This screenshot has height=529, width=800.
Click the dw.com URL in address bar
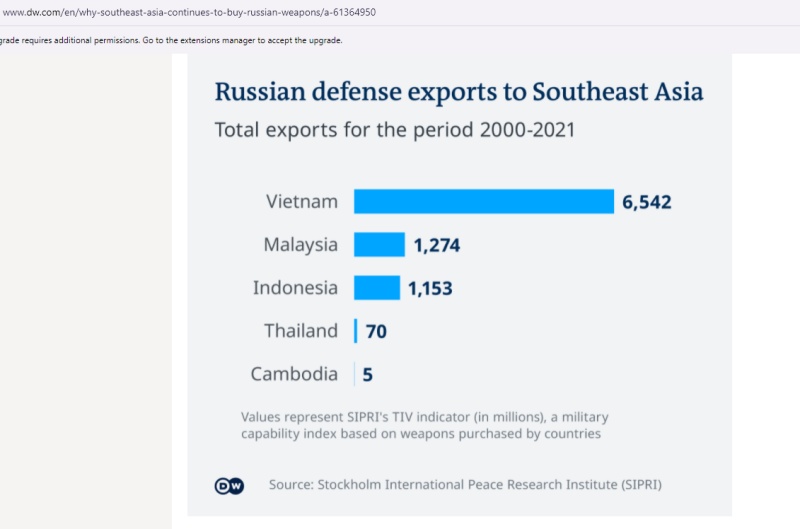(x=188, y=12)
